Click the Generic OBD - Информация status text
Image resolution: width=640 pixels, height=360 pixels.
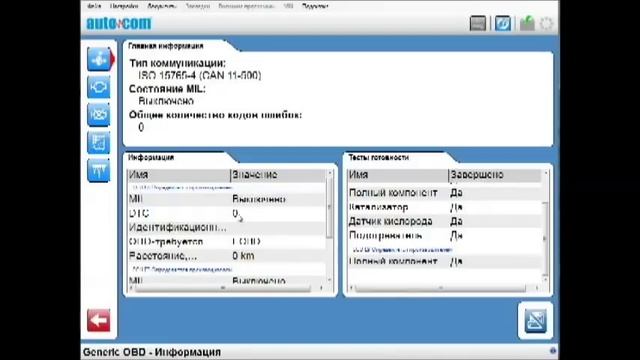[152, 352]
